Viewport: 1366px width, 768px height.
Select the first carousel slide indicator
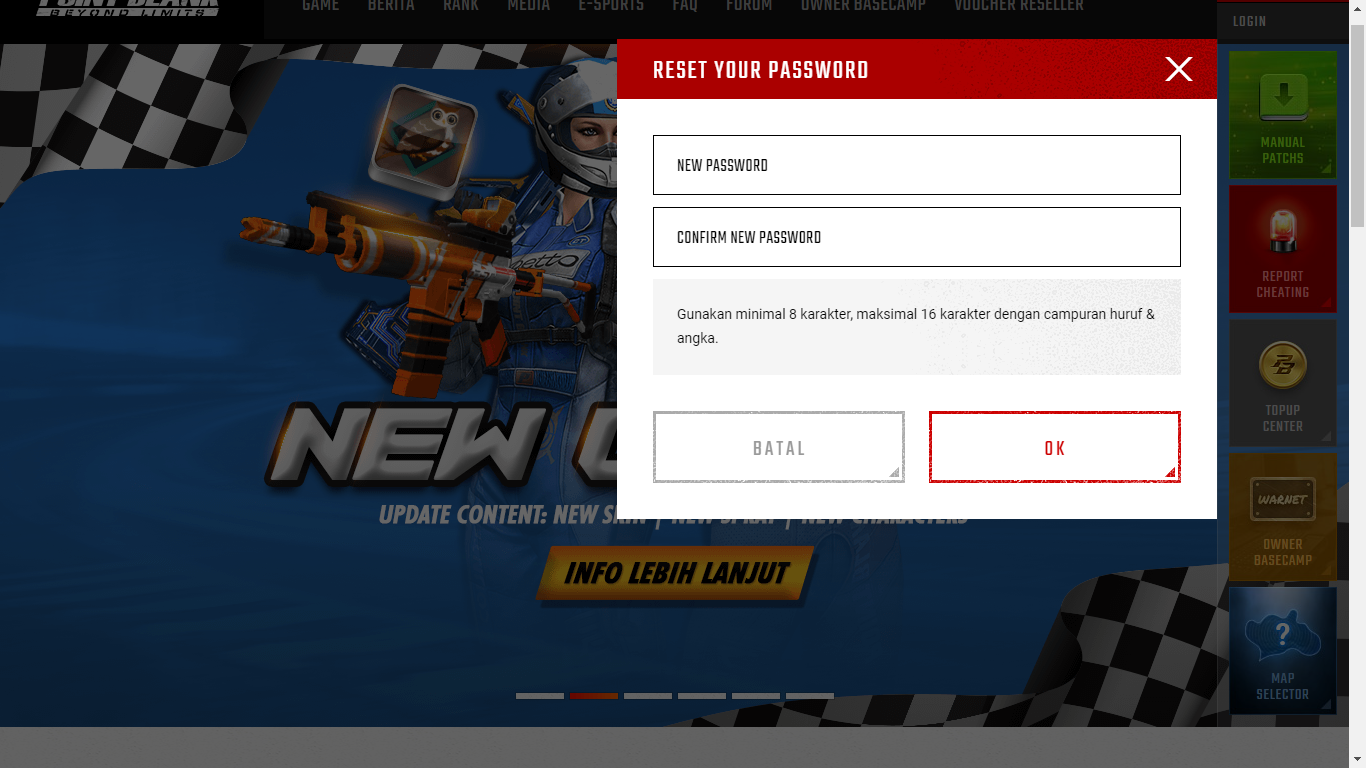540,696
